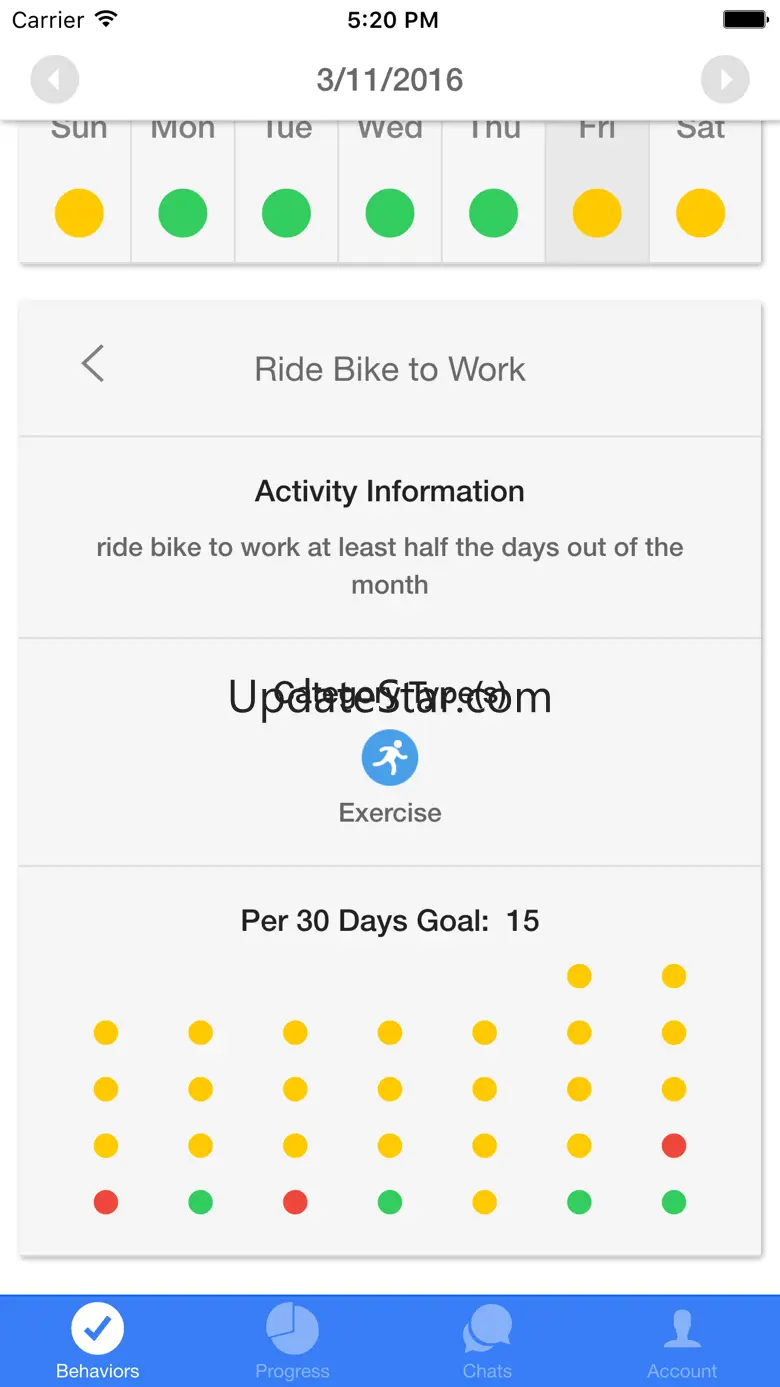
Task: Open the Chats tab
Action: (487, 1342)
